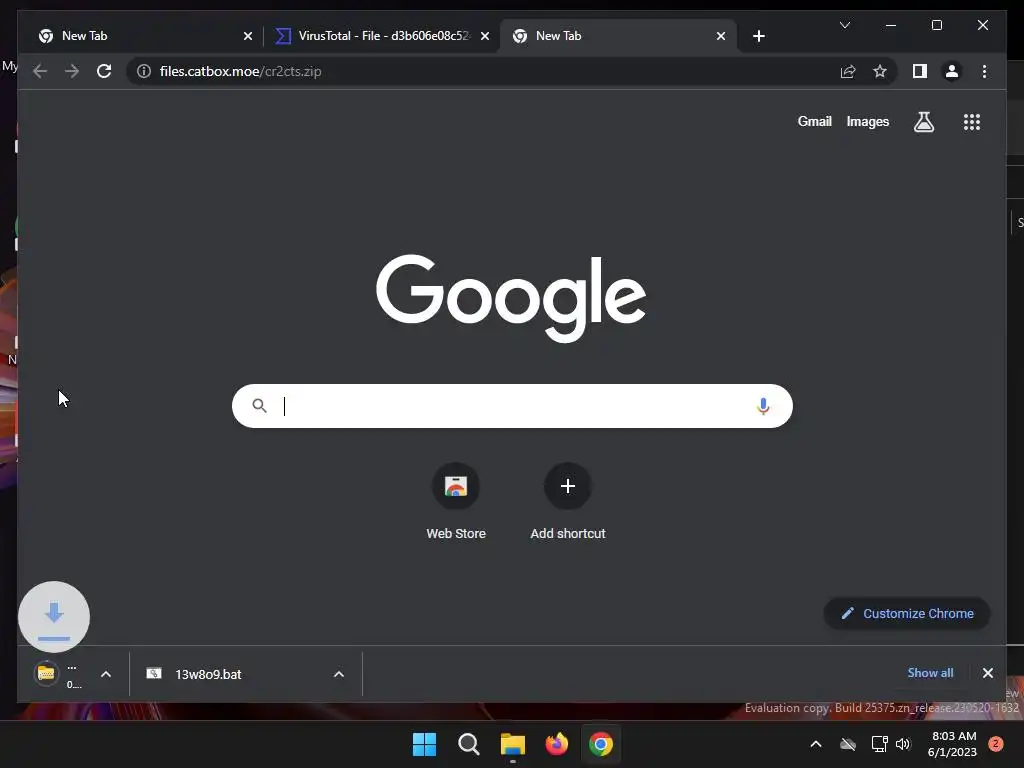Viewport: 1024px width, 768px height.
Task: View site information icon in address bar
Action: point(144,71)
